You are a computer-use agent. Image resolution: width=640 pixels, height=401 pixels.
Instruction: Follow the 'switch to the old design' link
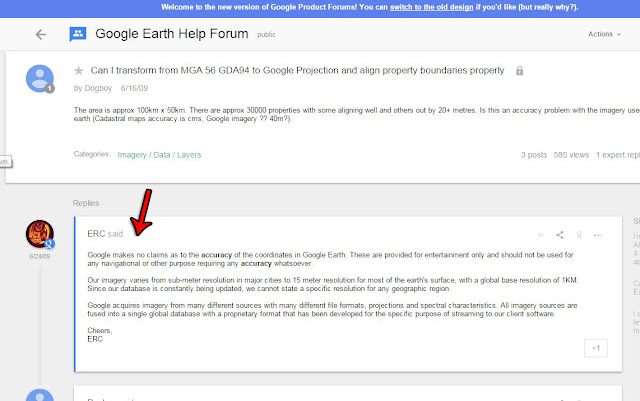pos(431,7)
